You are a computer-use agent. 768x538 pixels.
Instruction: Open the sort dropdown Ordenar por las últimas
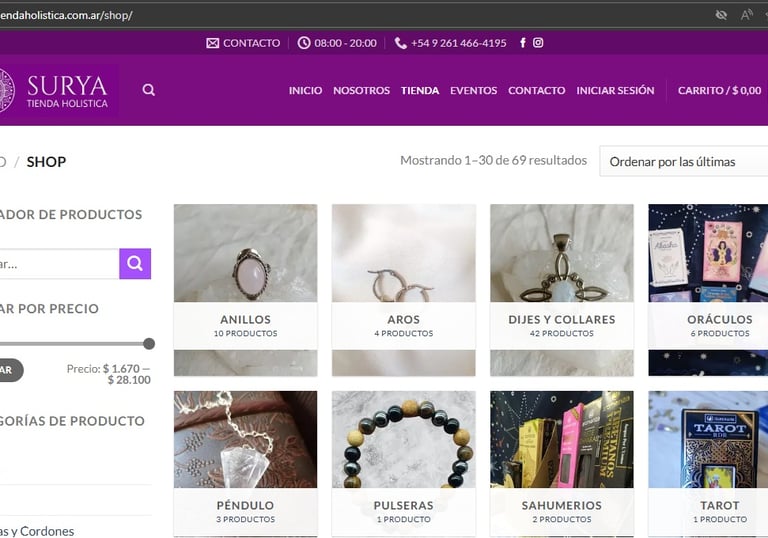[684, 162]
